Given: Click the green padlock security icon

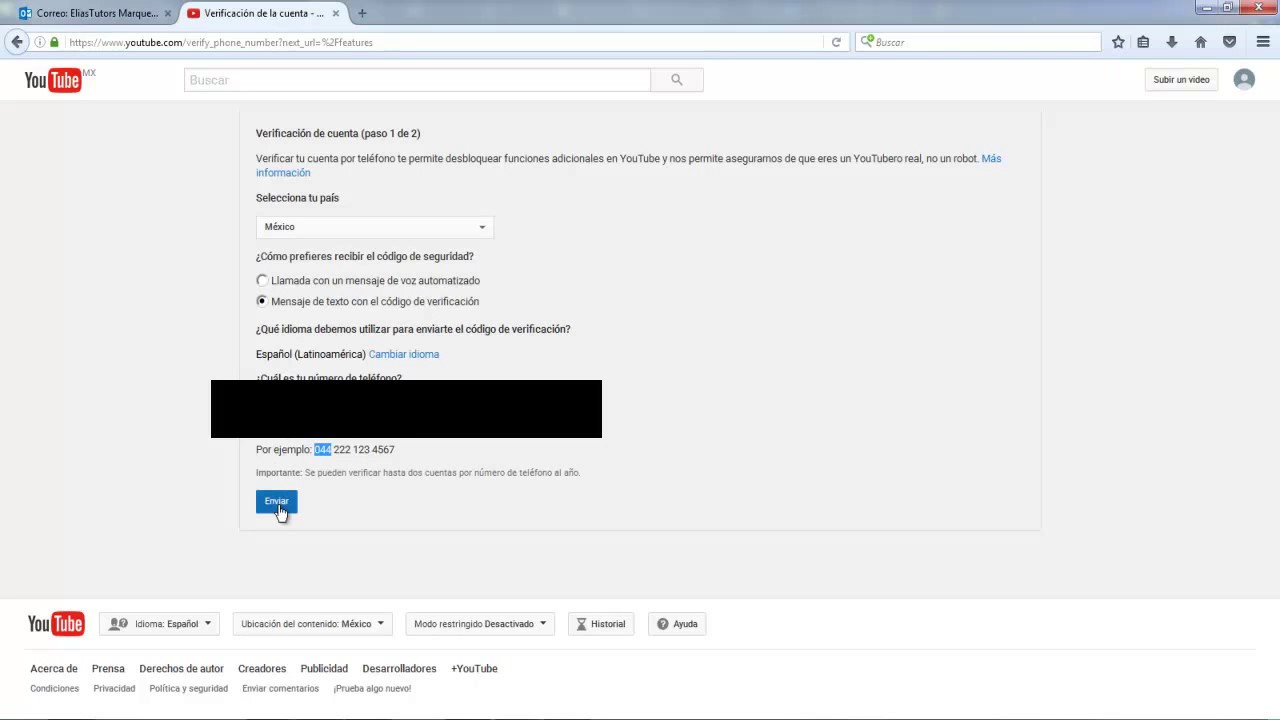Looking at the screenshot, I should (x=54, y=42).
